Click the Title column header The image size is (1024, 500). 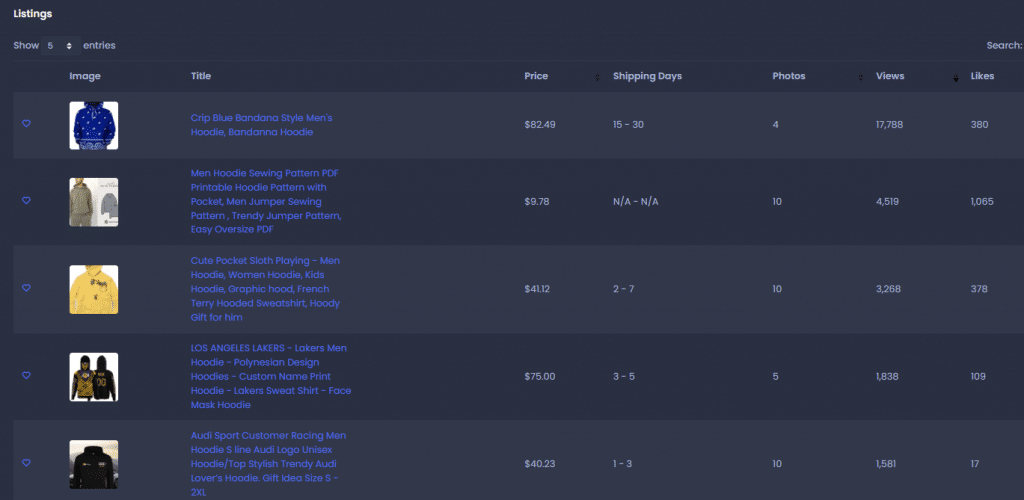coord(200,76)
